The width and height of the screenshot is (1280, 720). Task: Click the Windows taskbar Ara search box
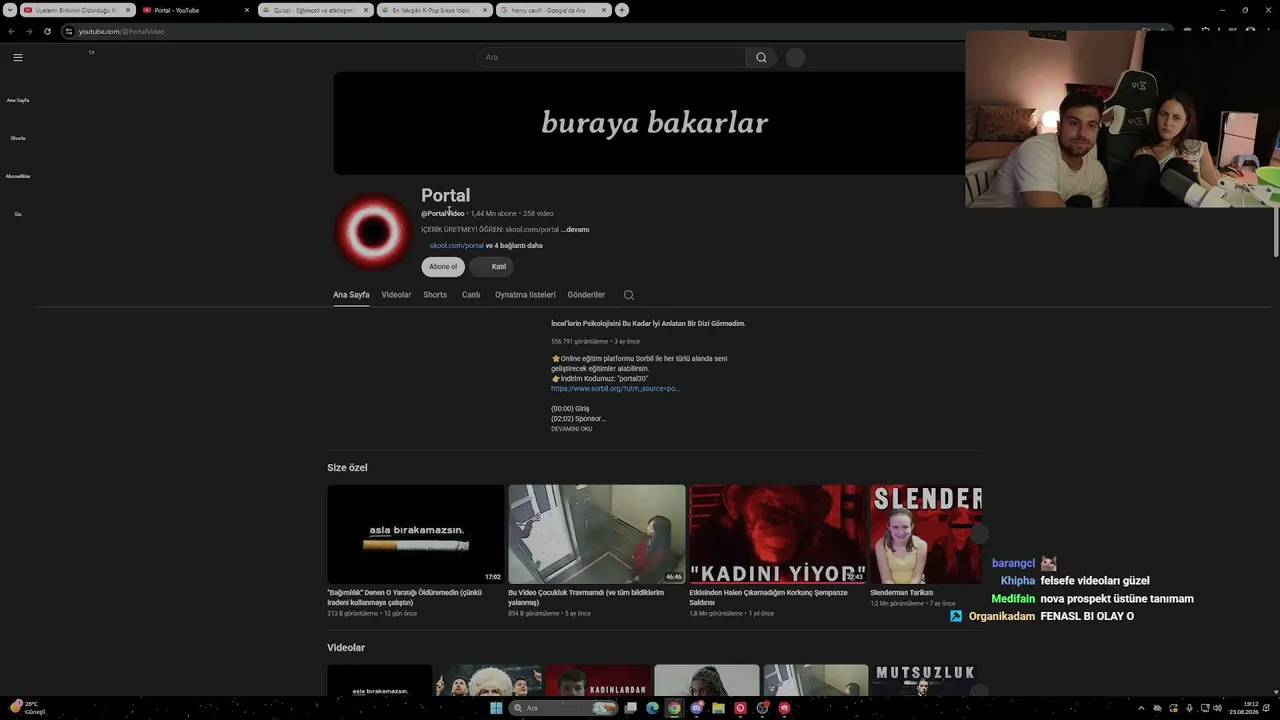[564, 708]
